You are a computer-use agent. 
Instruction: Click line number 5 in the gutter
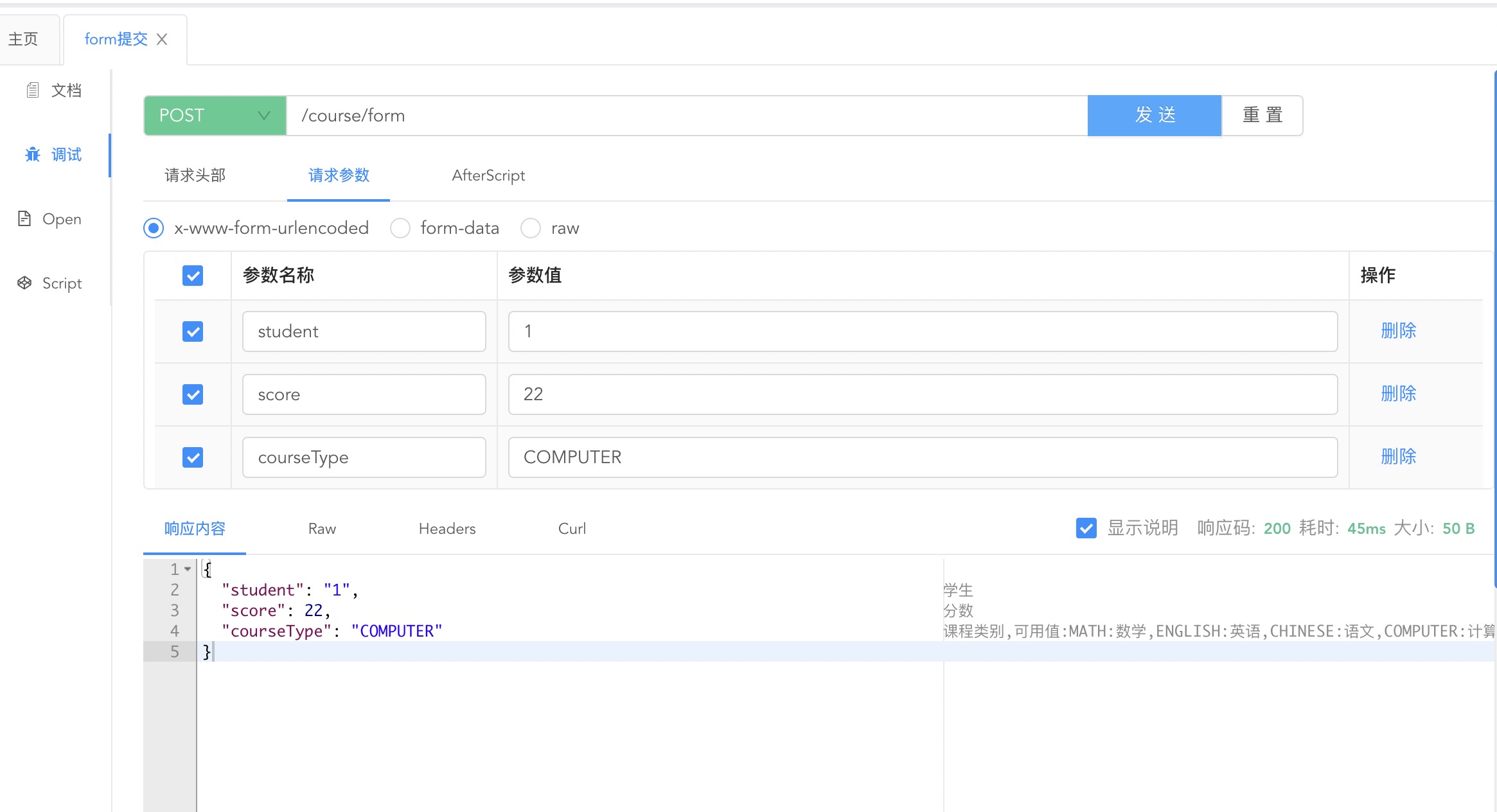174,651
